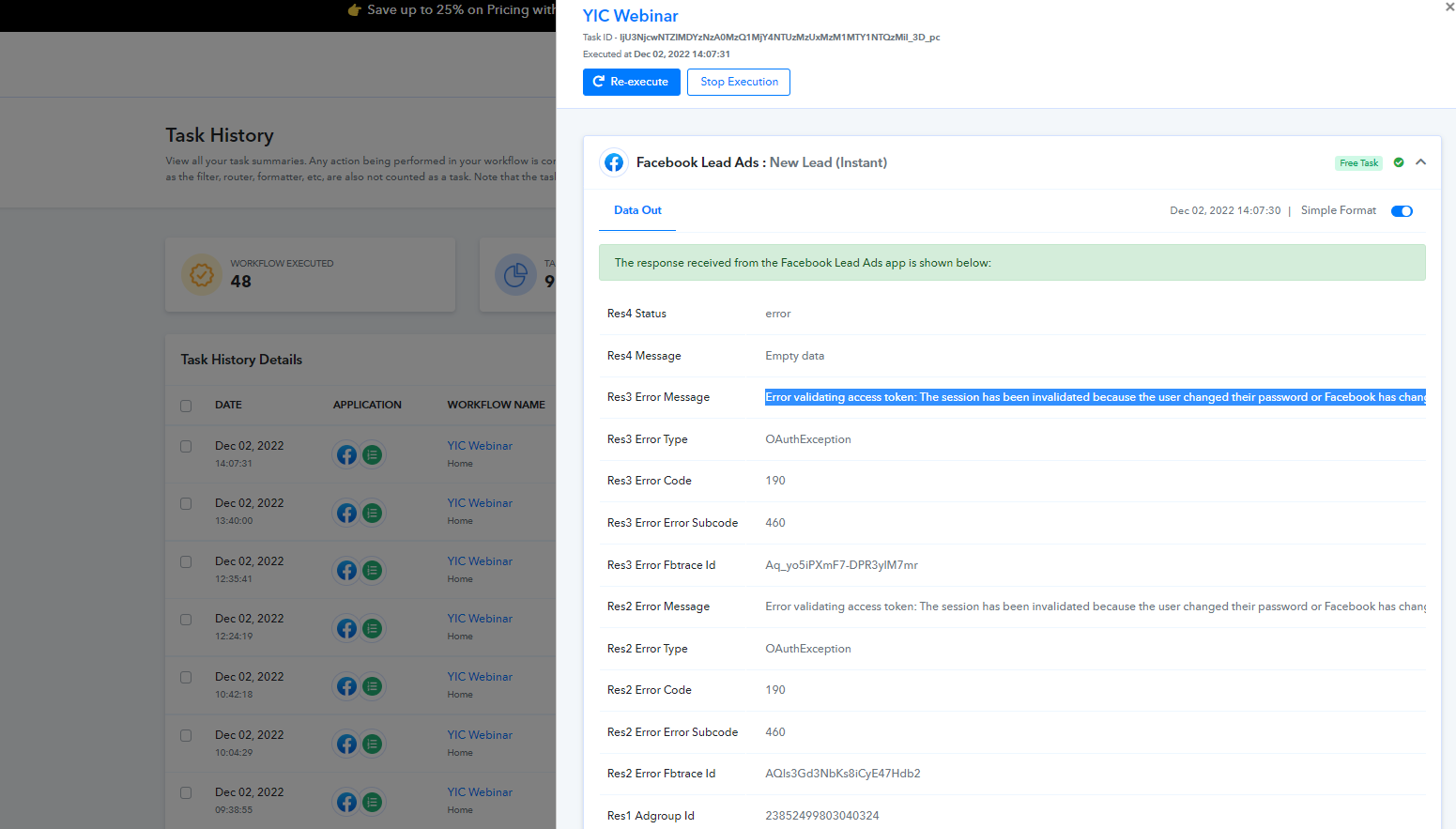1456x829 pixels.
Task: Check the box for the 12:24:19 task
Action: (186, 620)
